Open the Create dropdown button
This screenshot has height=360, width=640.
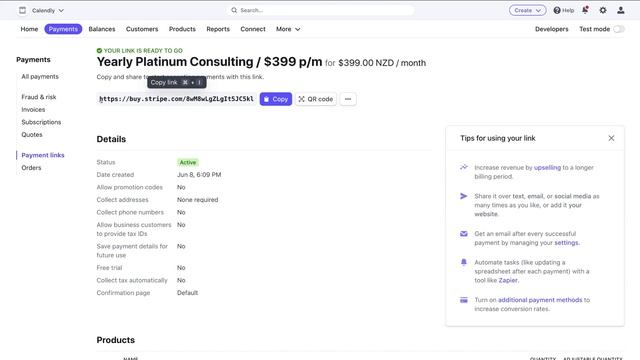click(527, 10)
